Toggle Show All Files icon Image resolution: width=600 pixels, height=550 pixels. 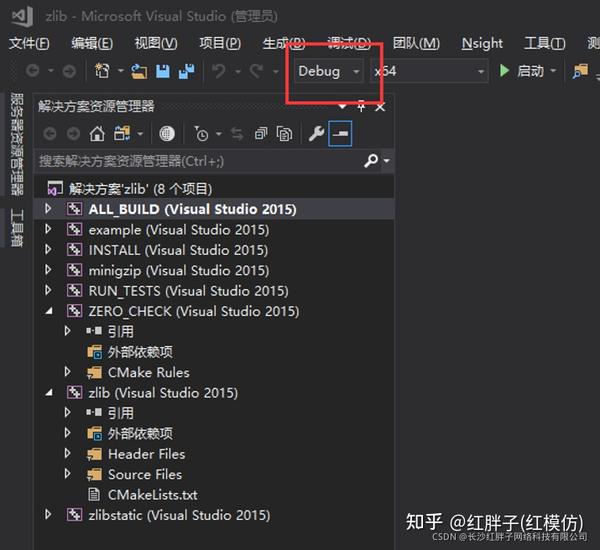[284, 134]
